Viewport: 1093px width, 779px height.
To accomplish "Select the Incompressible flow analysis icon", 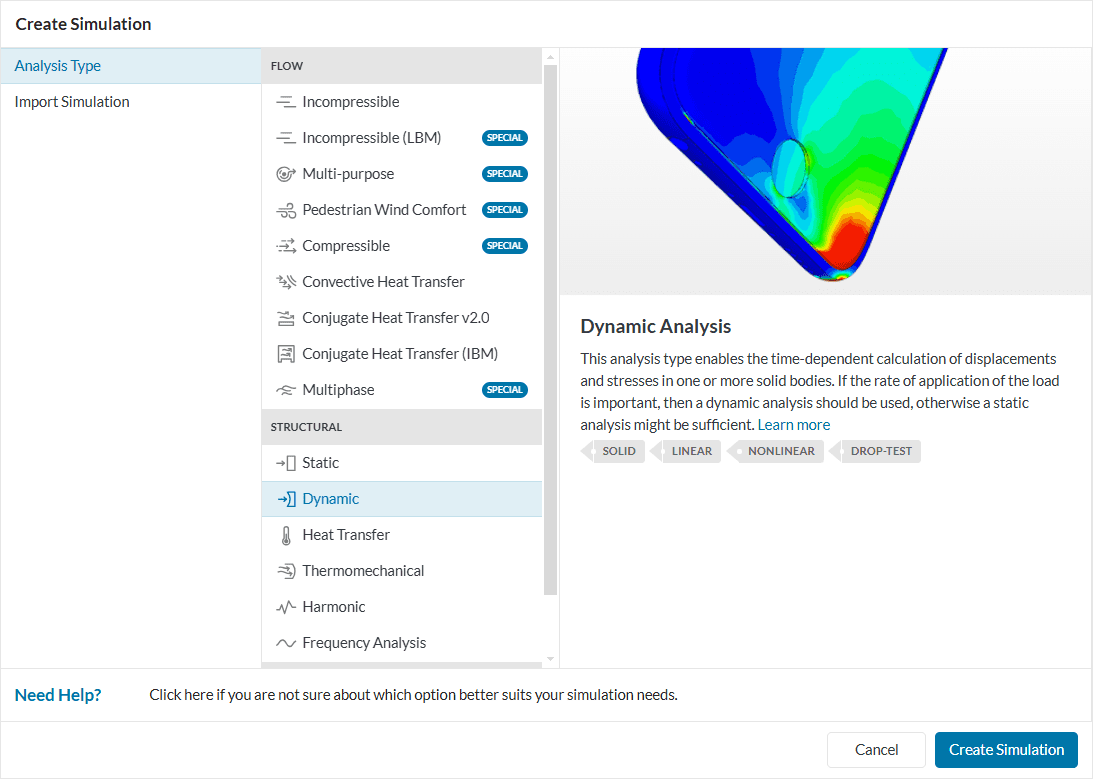I will coord(284,101).
